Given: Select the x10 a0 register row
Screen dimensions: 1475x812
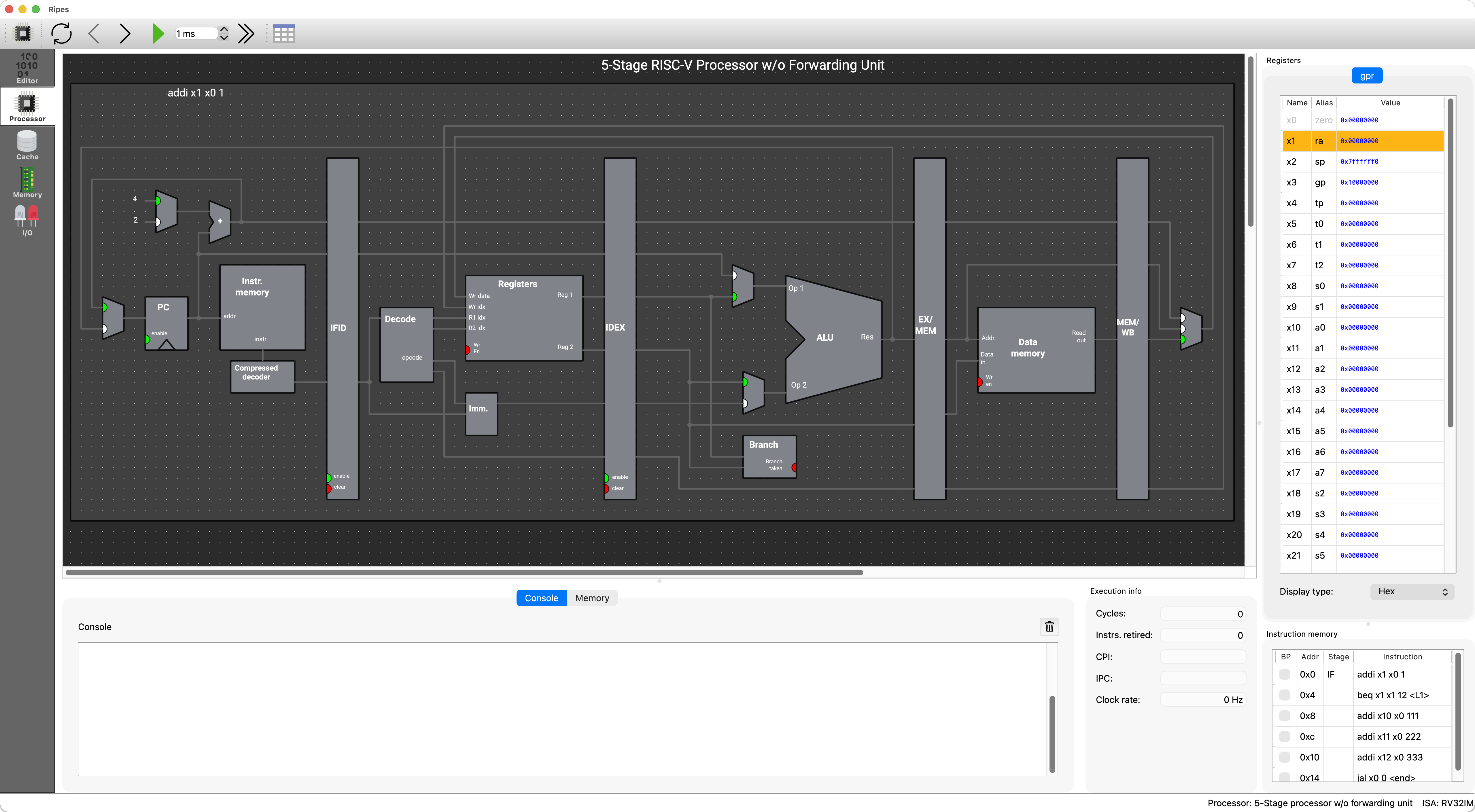Looking at the screenshot, I should pyautogui.click(x=1363, y=327).
